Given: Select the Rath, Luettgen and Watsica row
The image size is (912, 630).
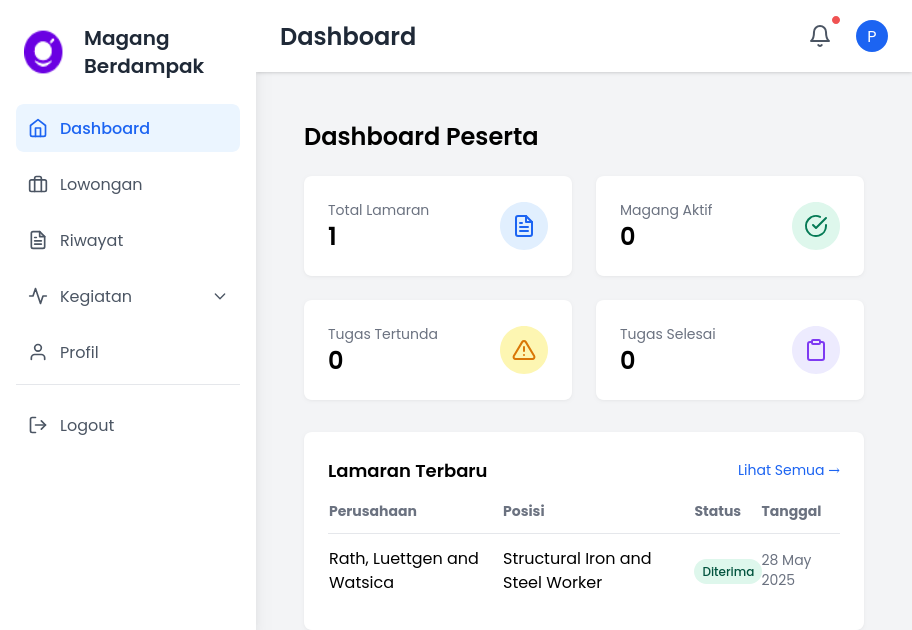Looking at the screenshot, I should point(404,571).
